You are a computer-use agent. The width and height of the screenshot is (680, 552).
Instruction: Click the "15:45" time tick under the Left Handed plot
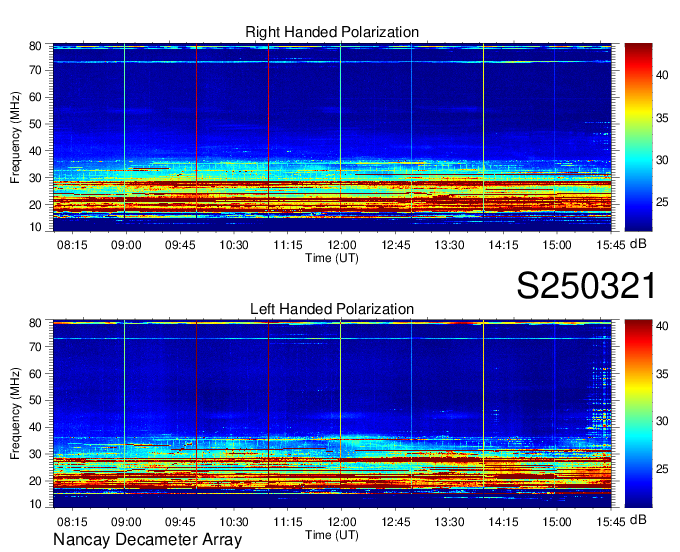coord(611,522)
